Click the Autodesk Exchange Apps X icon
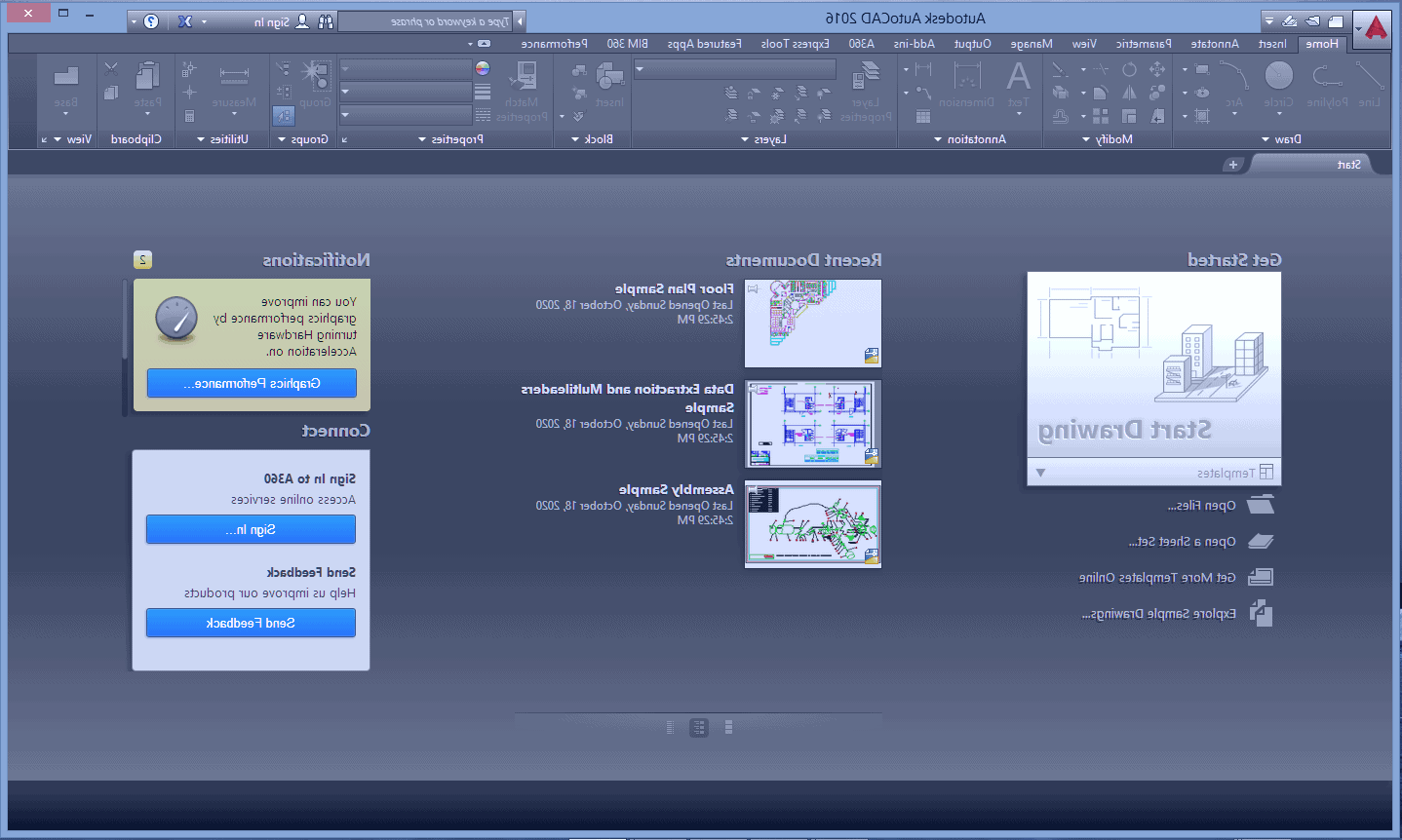Screen dimensions: 1402x840 coord(184,21)
